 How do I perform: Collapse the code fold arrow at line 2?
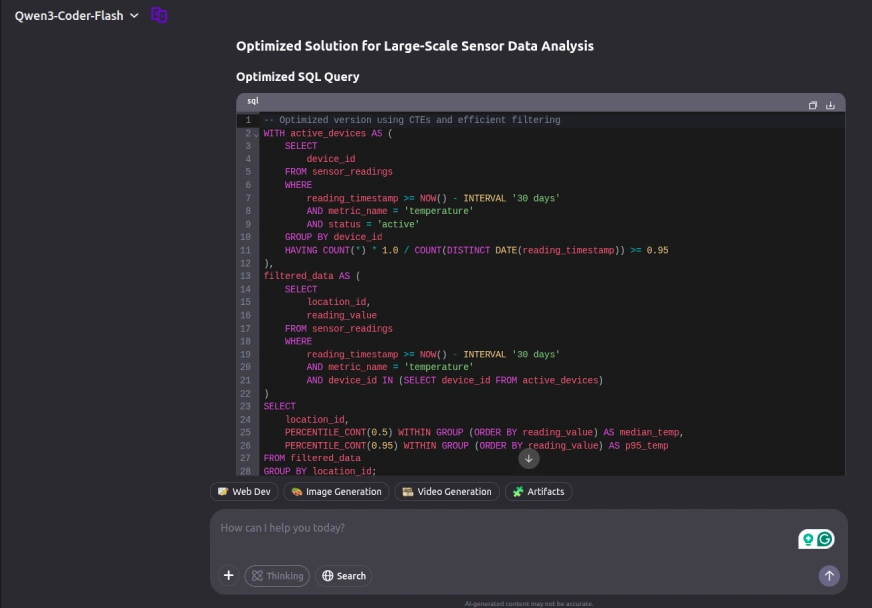tap(256, 134)
